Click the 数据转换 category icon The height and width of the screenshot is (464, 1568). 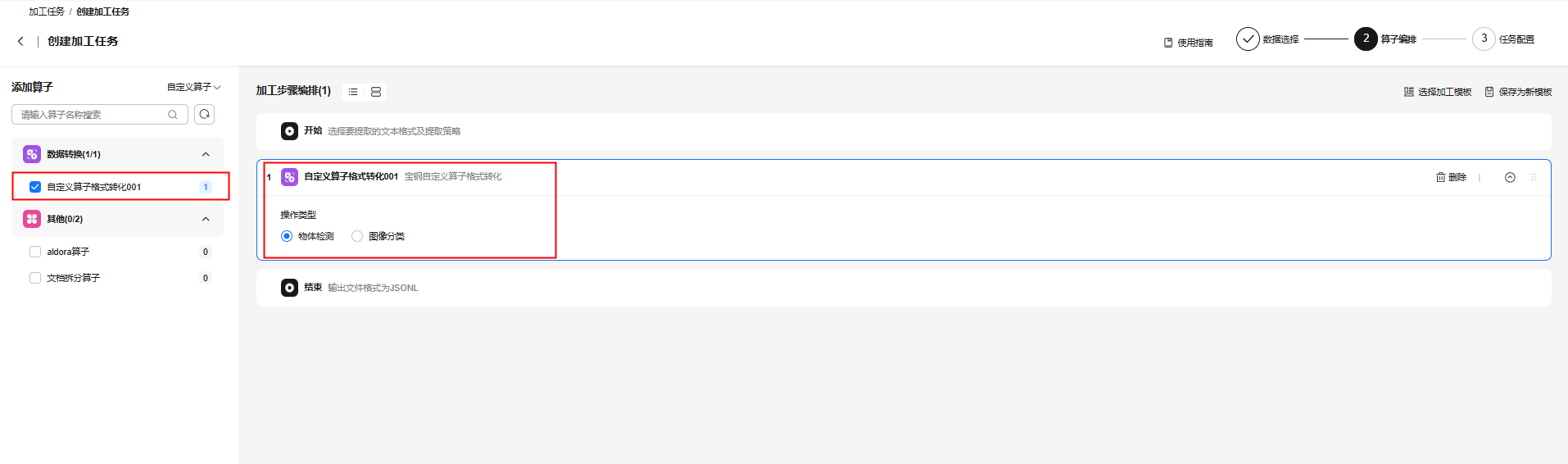32,154
